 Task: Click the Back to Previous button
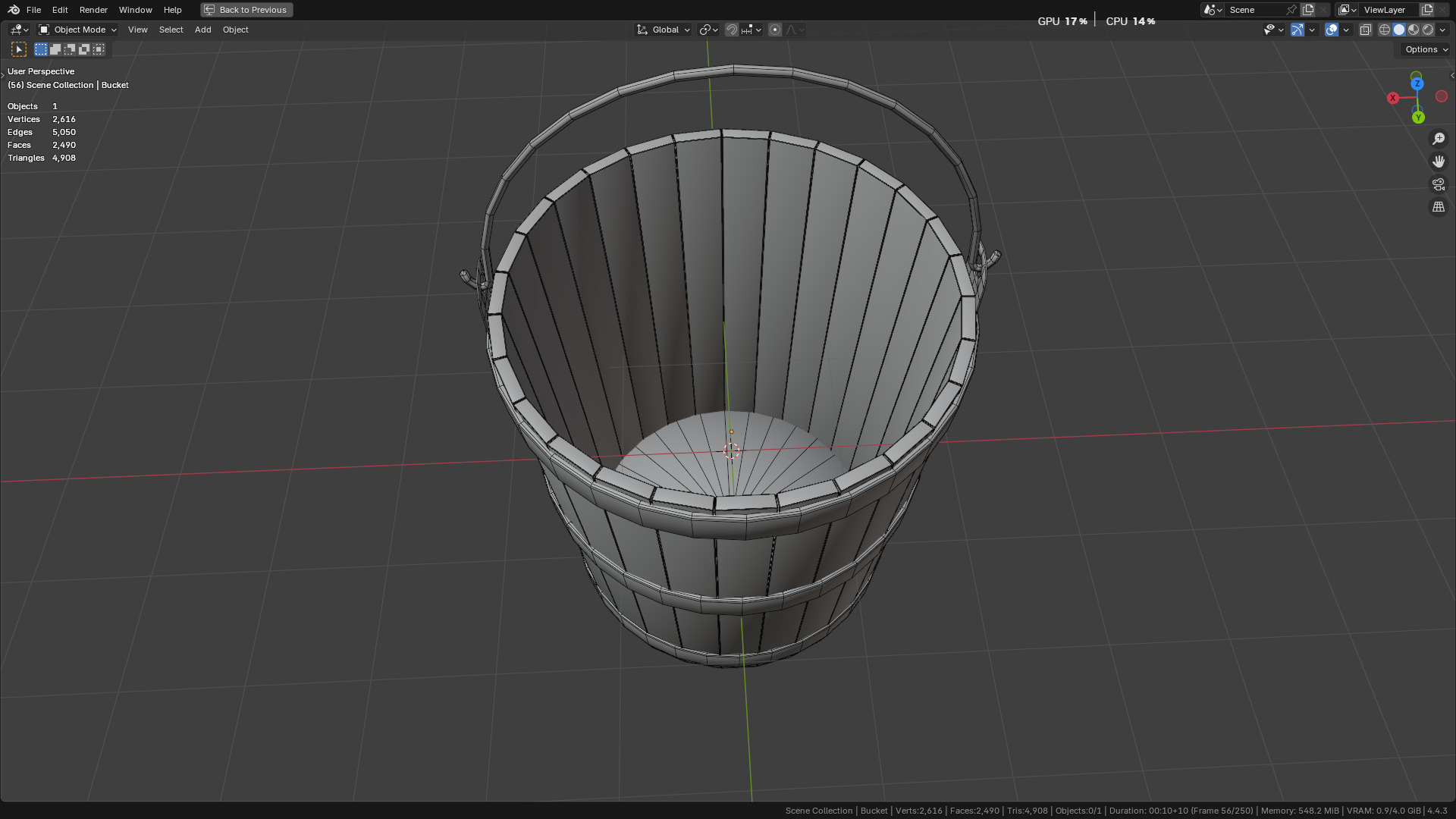(x=246, y=10)
